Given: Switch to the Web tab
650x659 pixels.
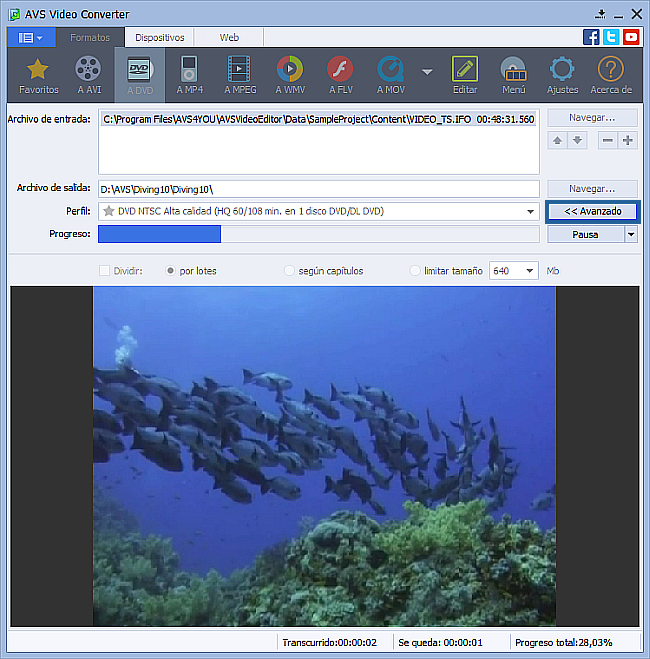Looking at the screenshot, I should tap(229, 37).
